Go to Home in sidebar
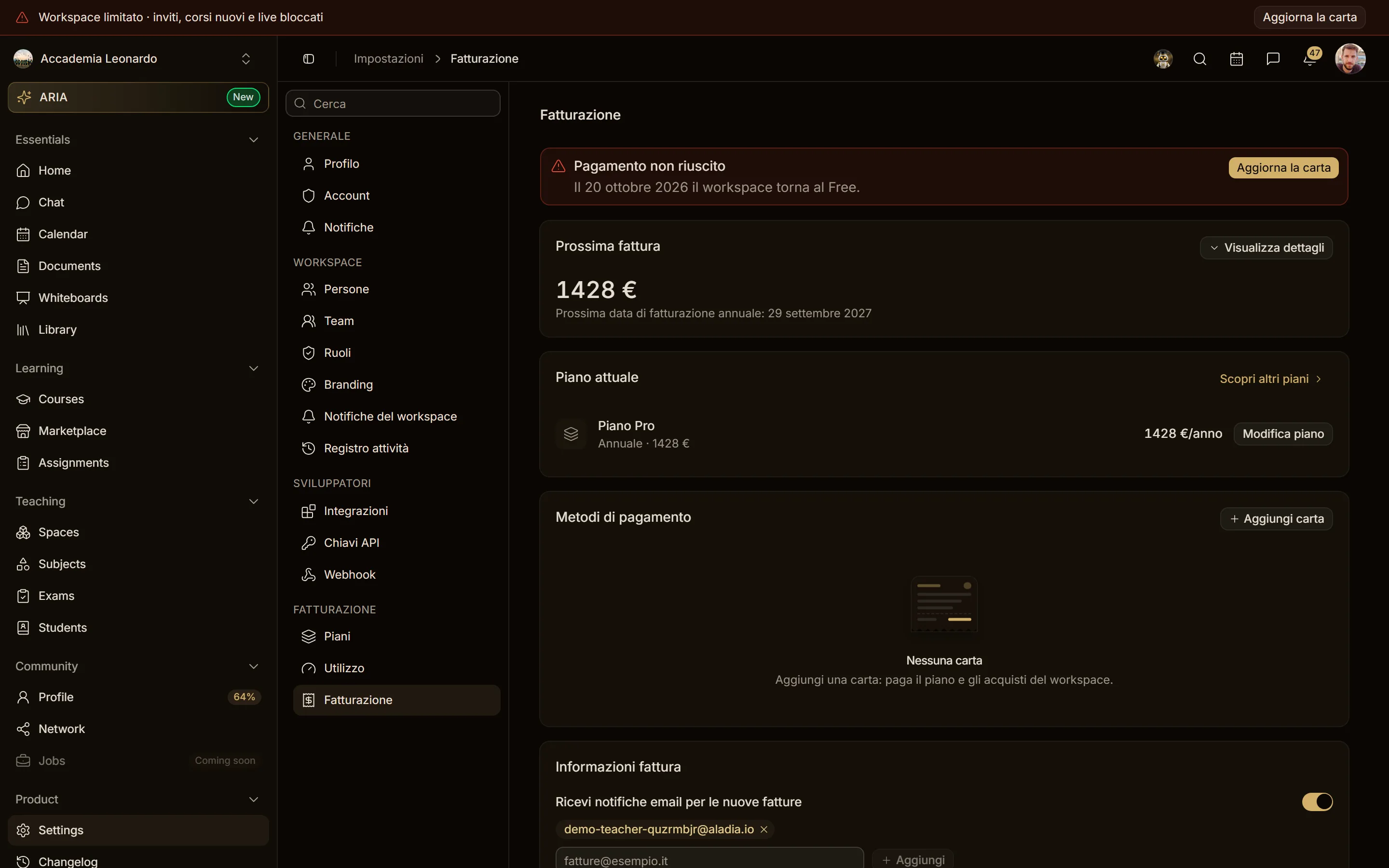The image size is (1389, 868). (x=138, y=171)
